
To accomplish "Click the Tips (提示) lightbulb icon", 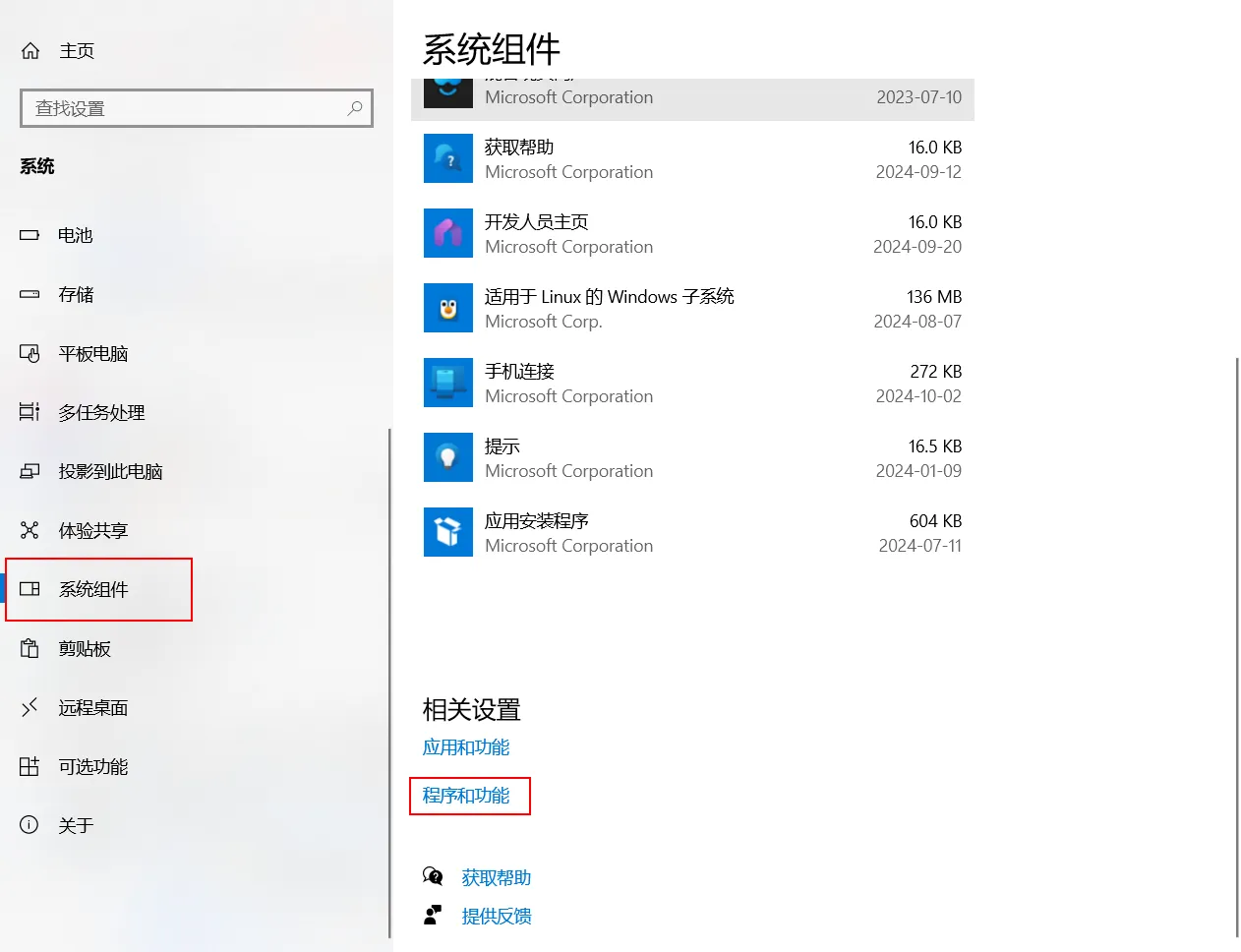I will coord(447,458).
